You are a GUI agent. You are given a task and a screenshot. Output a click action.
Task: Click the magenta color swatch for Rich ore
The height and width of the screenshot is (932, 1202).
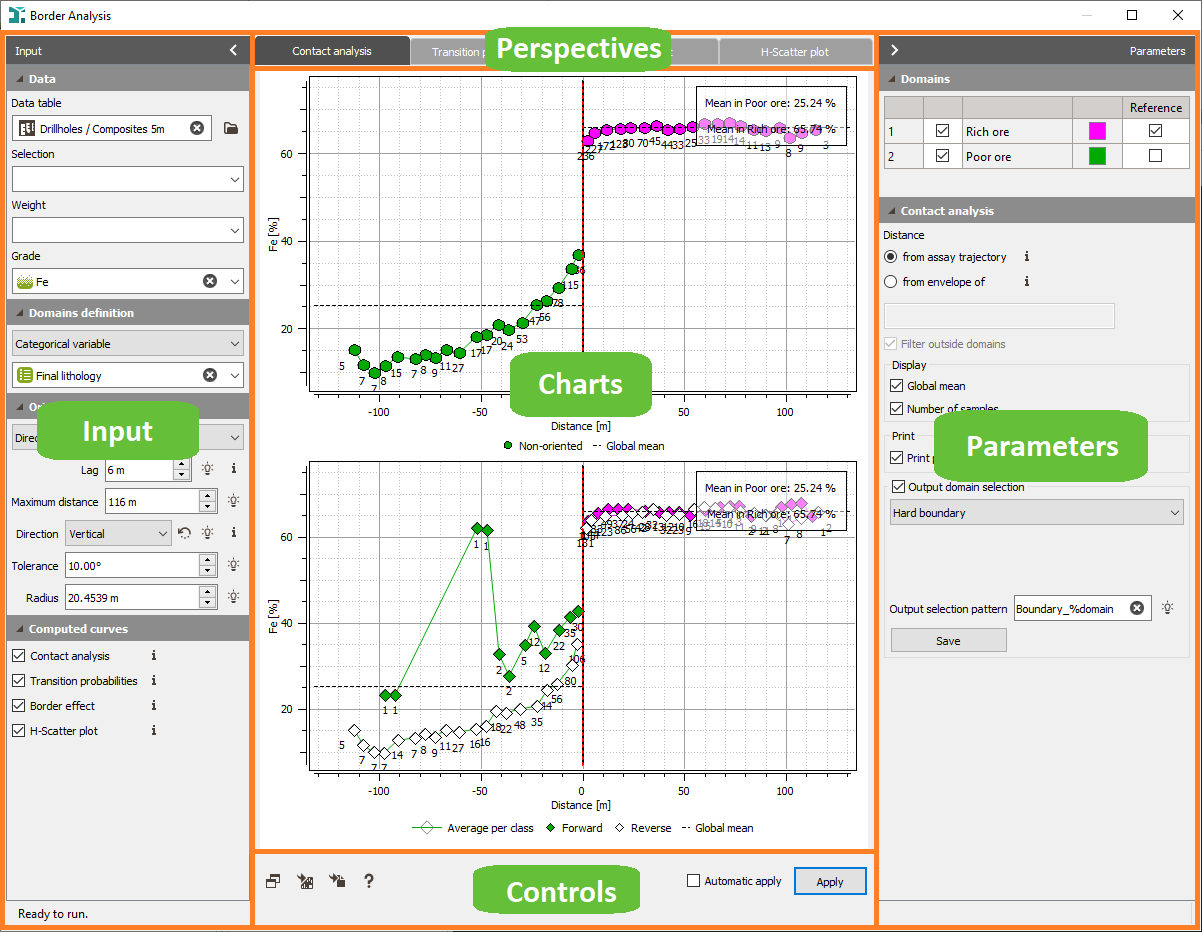pos(1096,130)
